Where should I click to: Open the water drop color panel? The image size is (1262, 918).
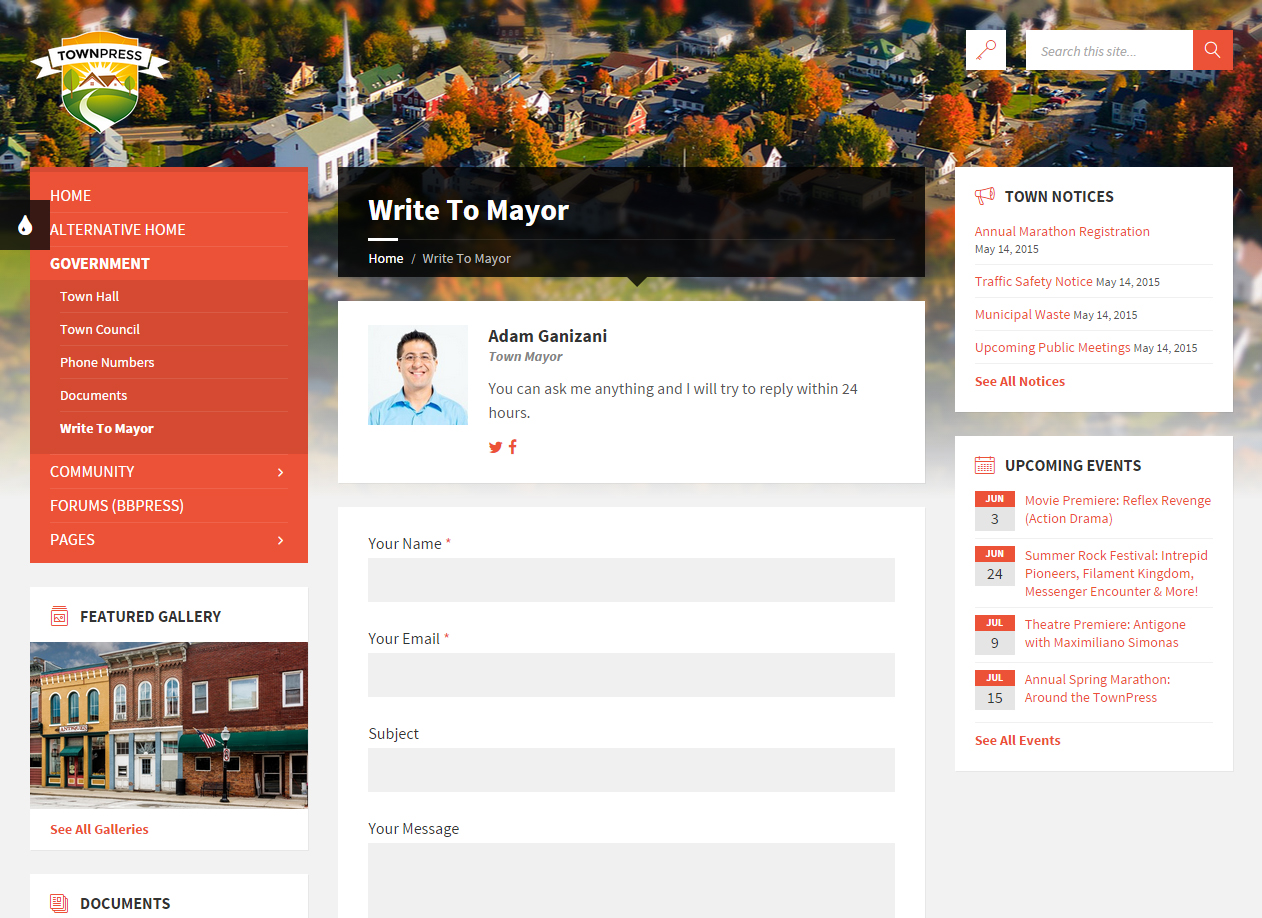pyautogui.click(x=25, y=225)
